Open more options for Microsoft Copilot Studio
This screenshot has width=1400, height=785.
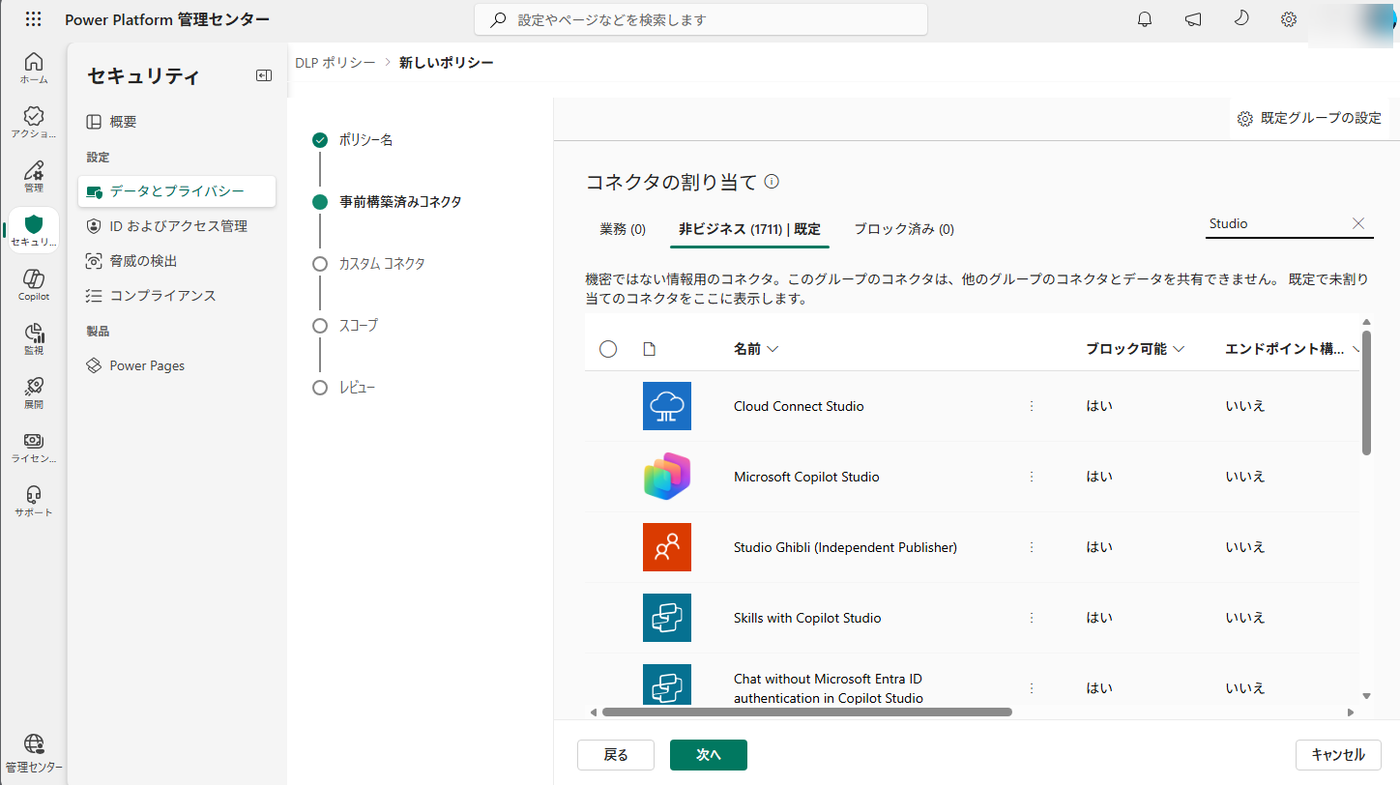pyautogui.click(x=1031, y=477)
